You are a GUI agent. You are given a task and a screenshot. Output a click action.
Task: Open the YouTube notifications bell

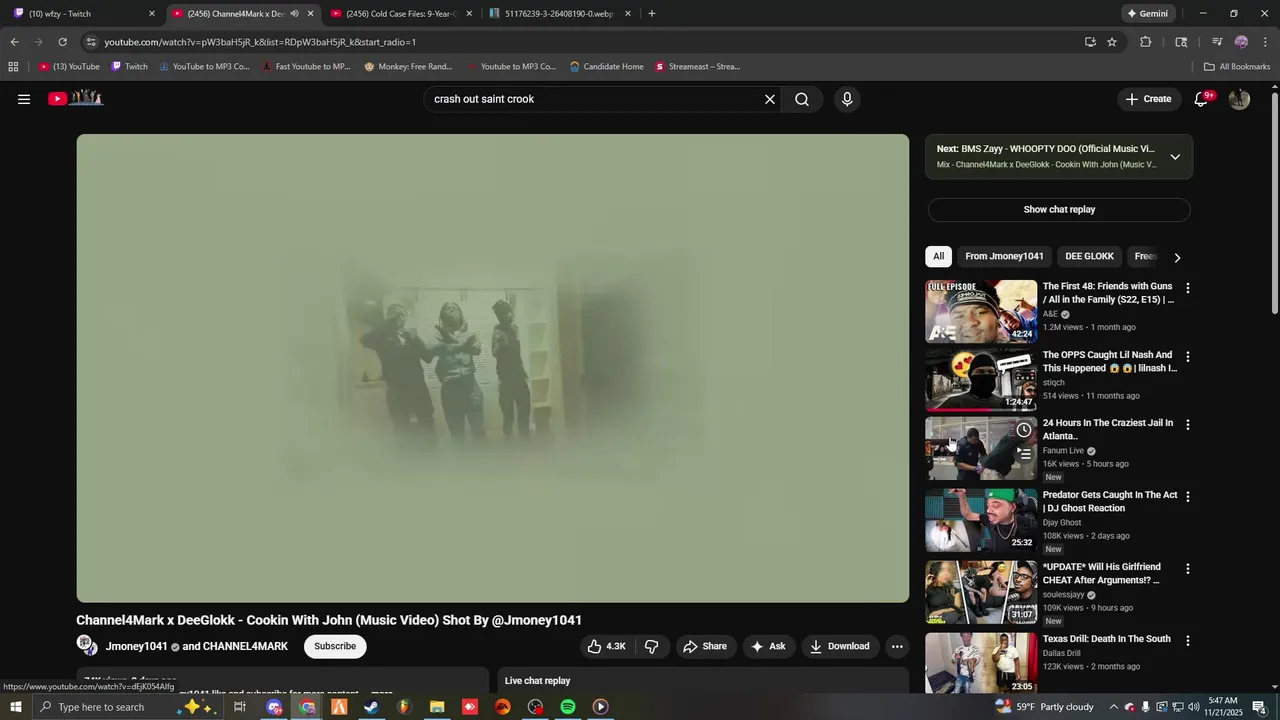1202,99
